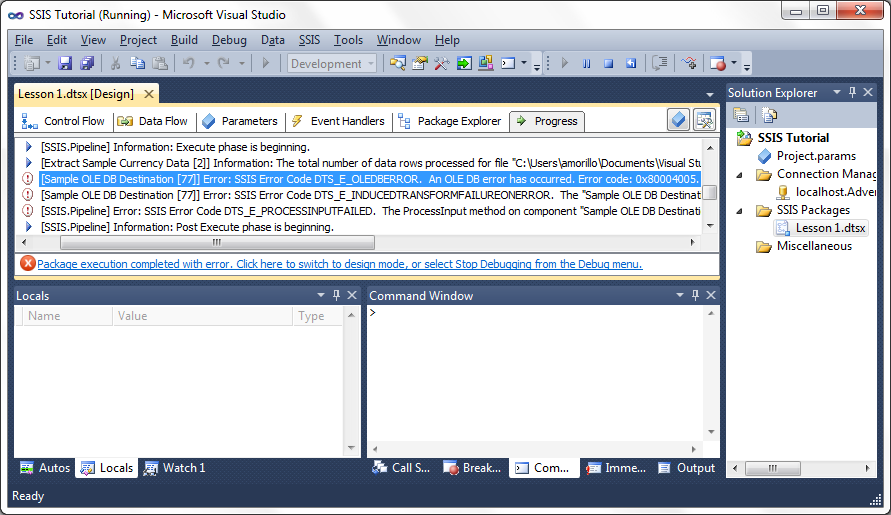Click the Show All Files icon in Solution Explorer

[x=769, y=115]
